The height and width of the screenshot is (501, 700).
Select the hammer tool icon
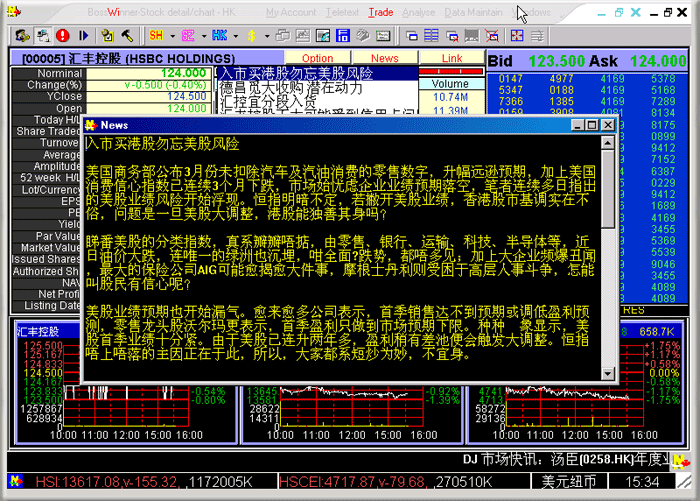(127, 35)
